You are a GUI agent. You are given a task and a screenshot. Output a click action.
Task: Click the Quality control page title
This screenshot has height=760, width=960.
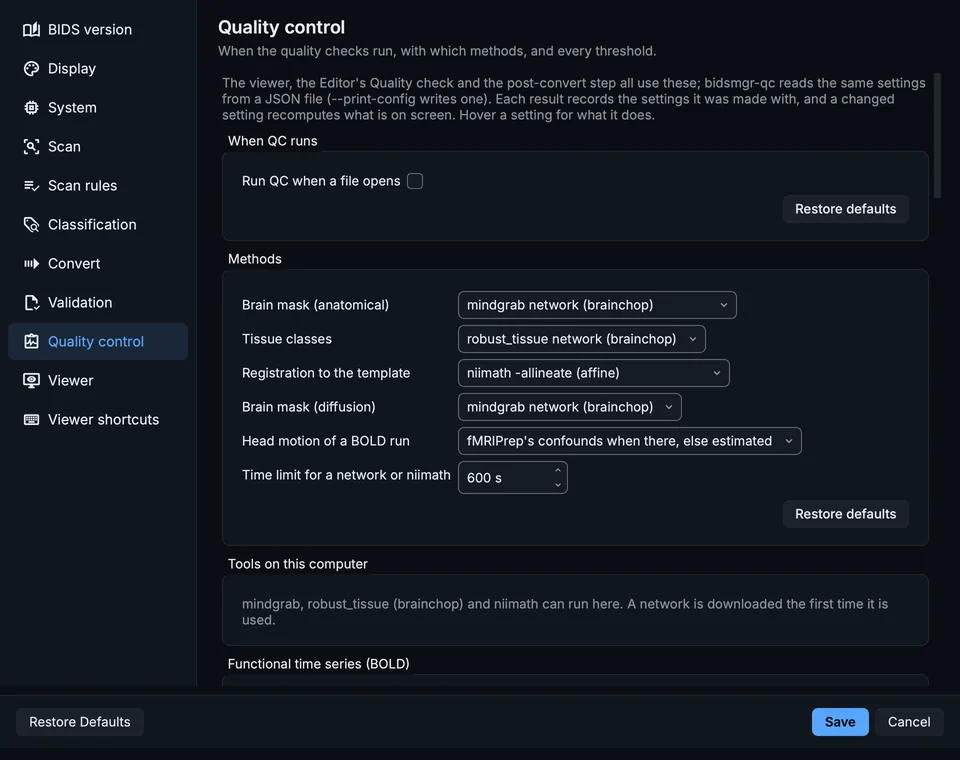282,27
